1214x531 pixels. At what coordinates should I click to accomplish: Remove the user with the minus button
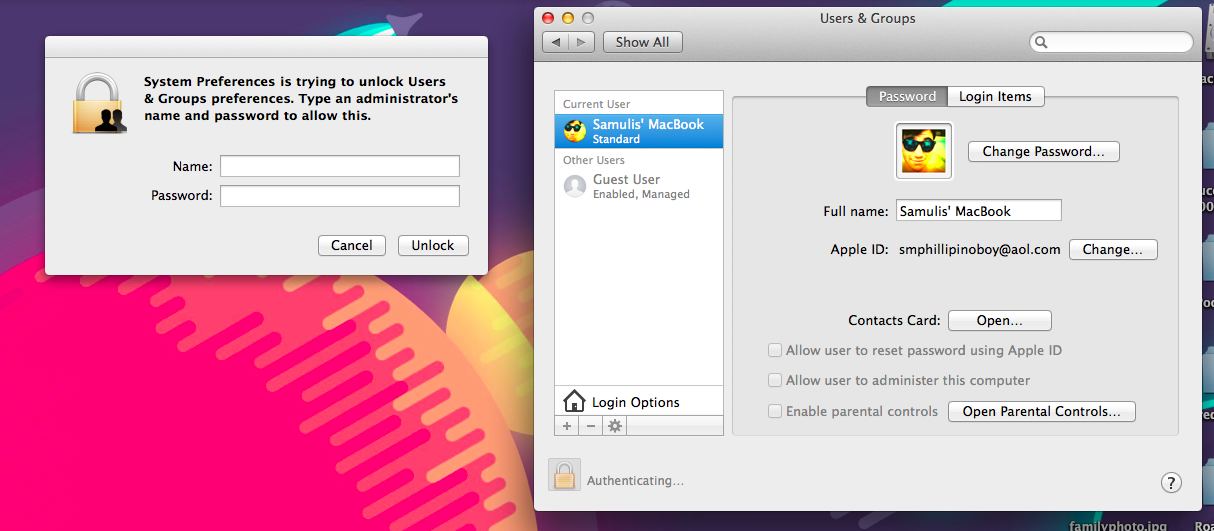(591, 426)
